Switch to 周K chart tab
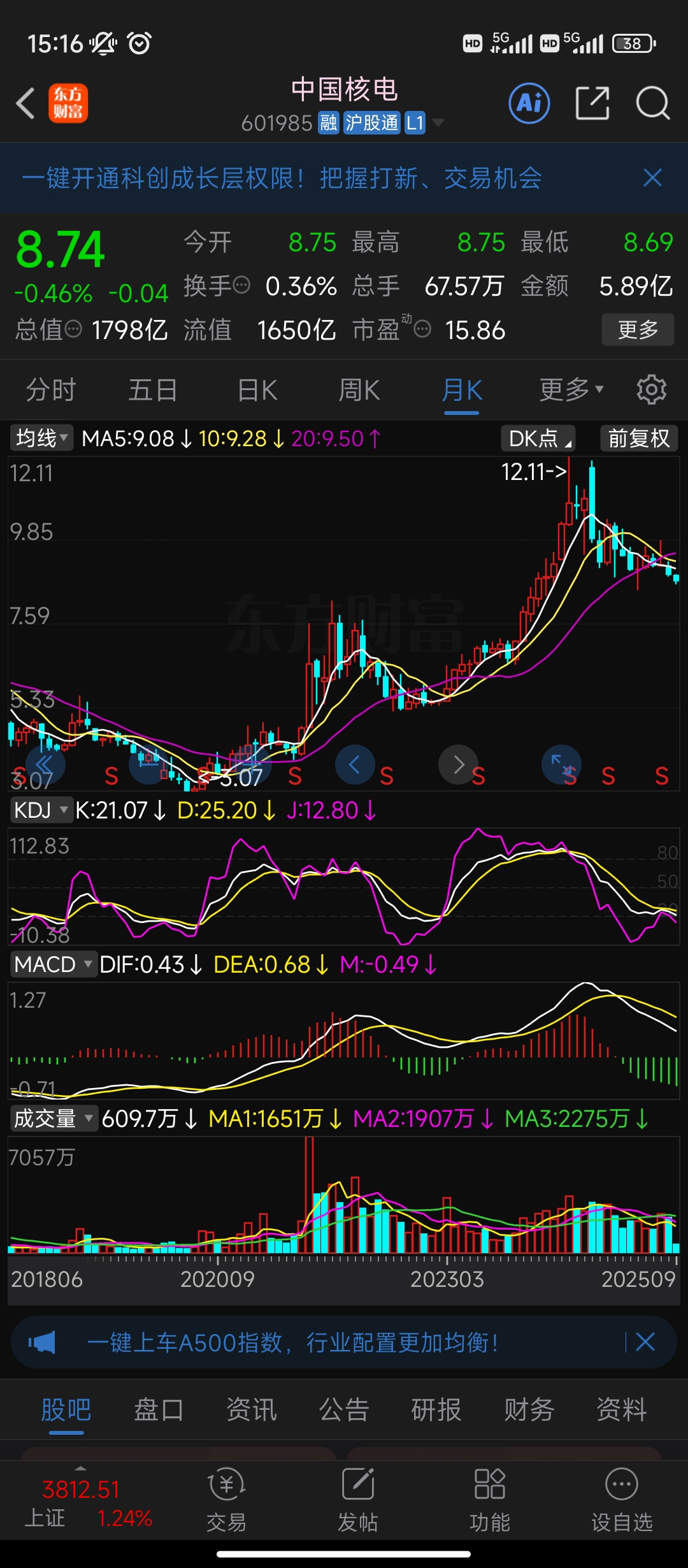688x1568 pixels. [359, 389]
